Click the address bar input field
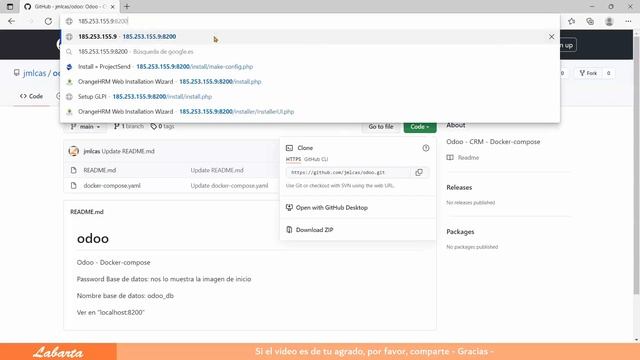640x360 pixels. point(310,21)
